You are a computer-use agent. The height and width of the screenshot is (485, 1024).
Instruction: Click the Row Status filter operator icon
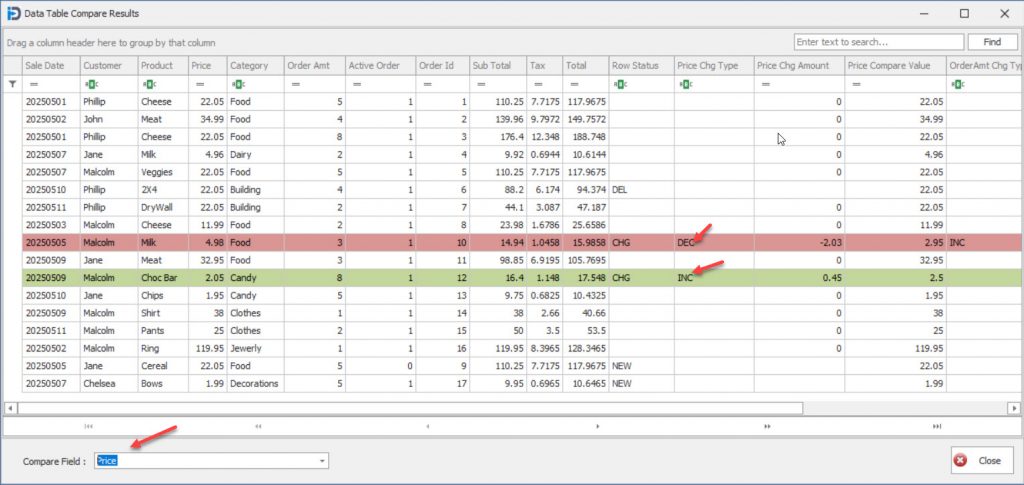[x=620, y=85]
